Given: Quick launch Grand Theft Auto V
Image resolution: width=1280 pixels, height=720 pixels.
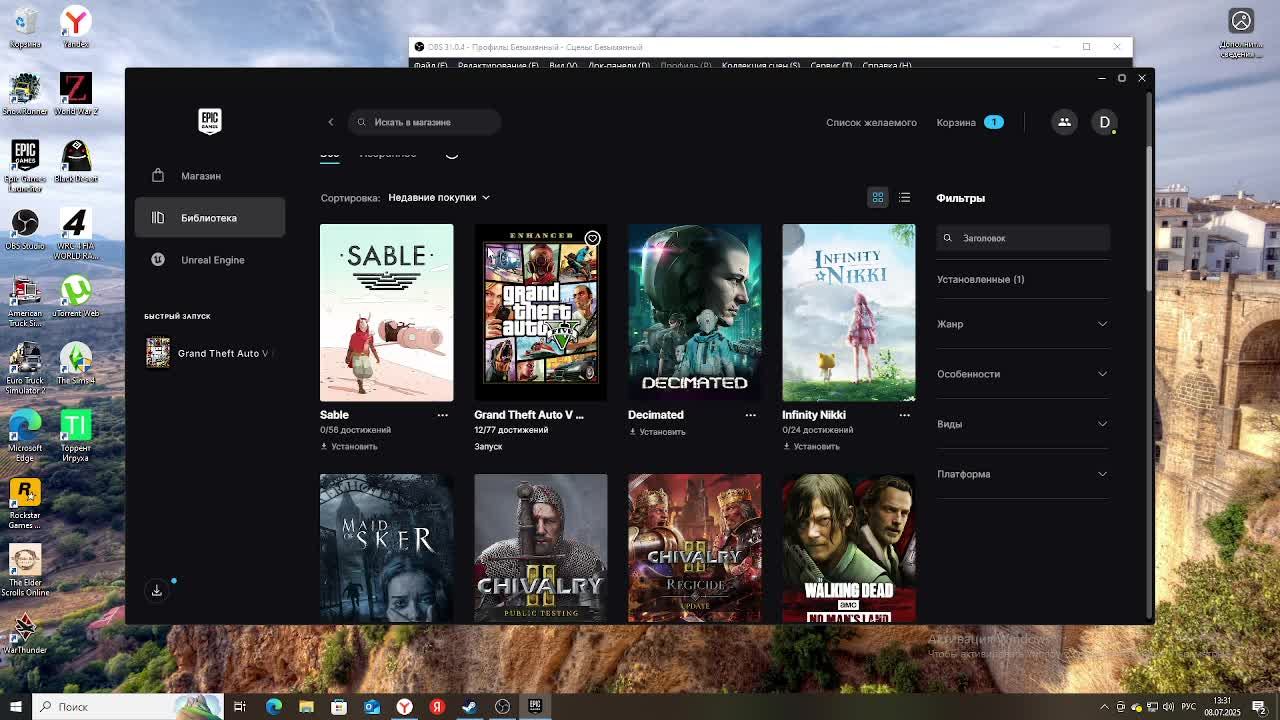Looking at the screenshot, I should pyautogui.click(x=210, y=353).
